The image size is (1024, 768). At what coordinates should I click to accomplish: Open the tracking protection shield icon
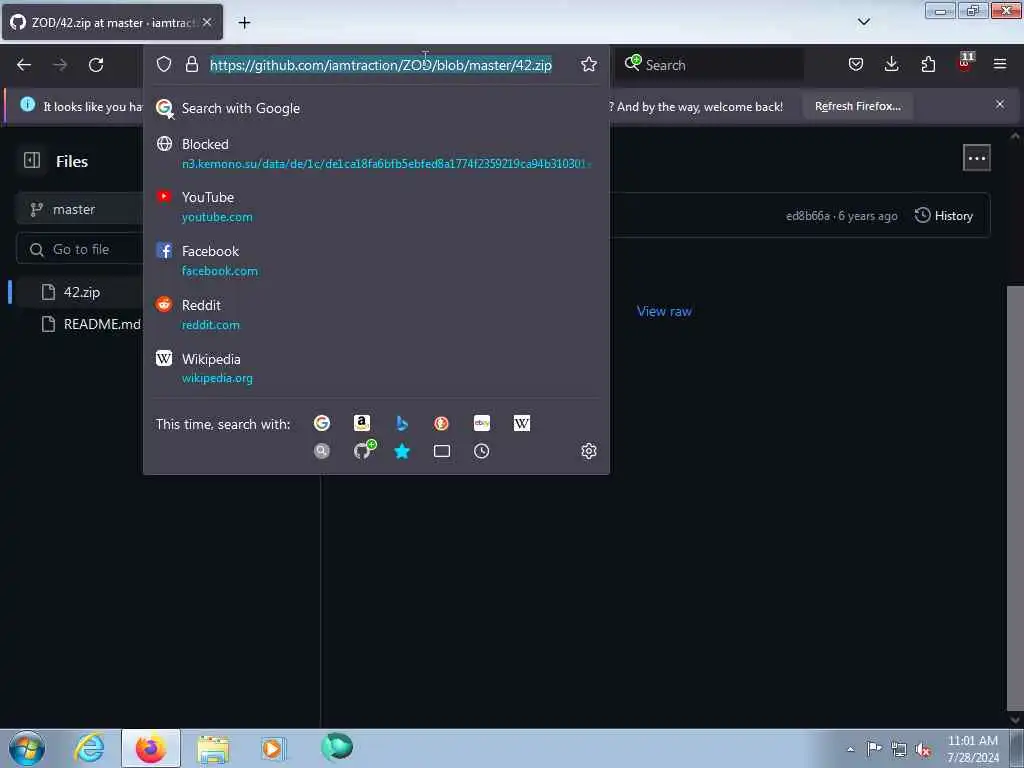pos(164,64)
